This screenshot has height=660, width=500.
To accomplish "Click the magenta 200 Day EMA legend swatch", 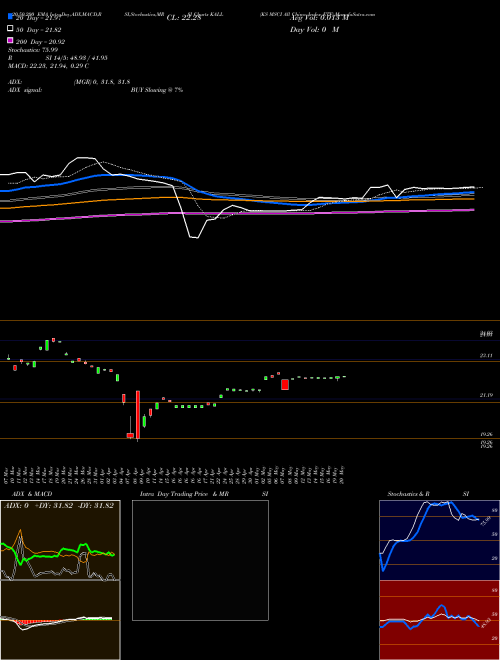I will pyautogui.click(x=10, y=40).
